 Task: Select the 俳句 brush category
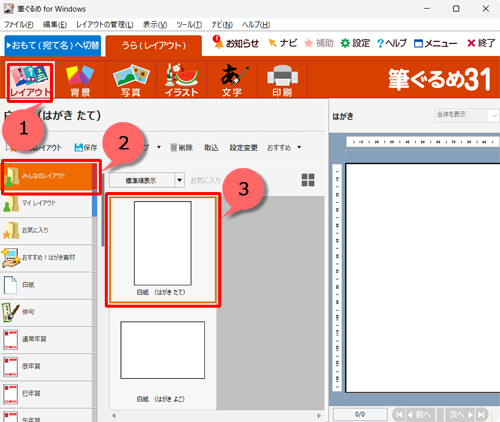[x=47, y=312]
